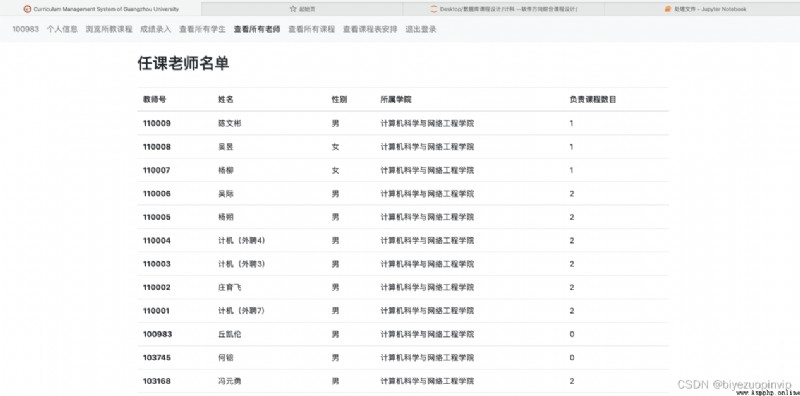Select teacher ID 110004 cell

(157, 240)
